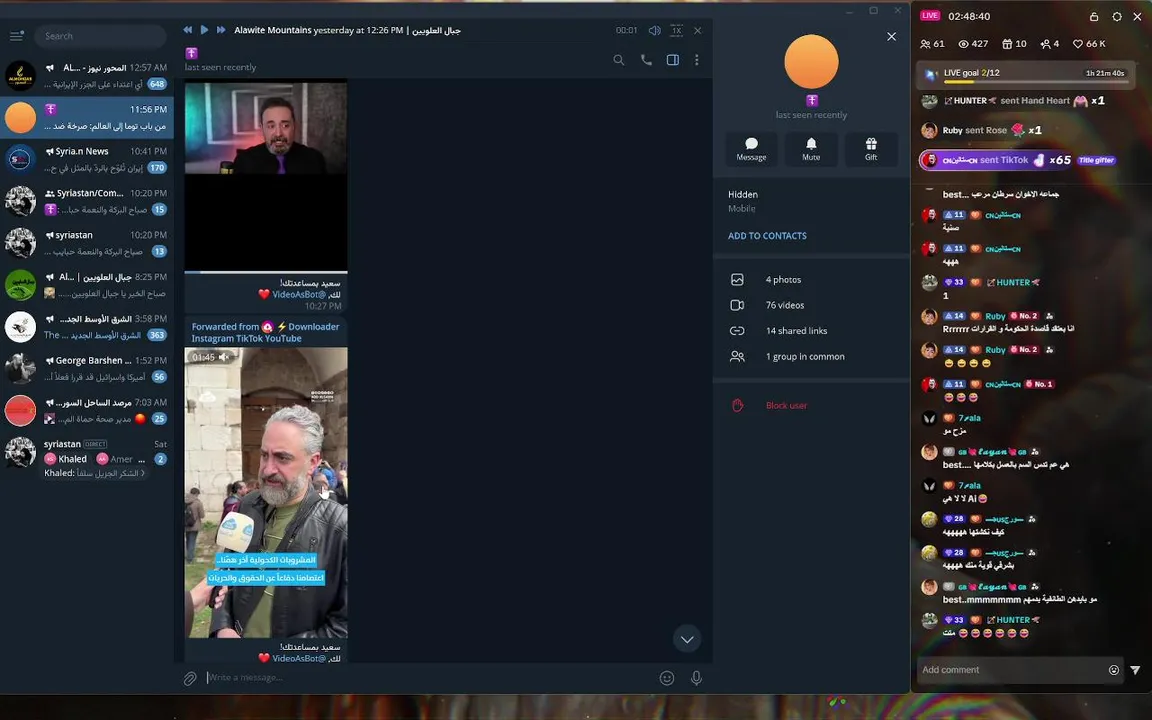1152x720 pixels.
Task: Search within this chat
Action: coord(619,60)
